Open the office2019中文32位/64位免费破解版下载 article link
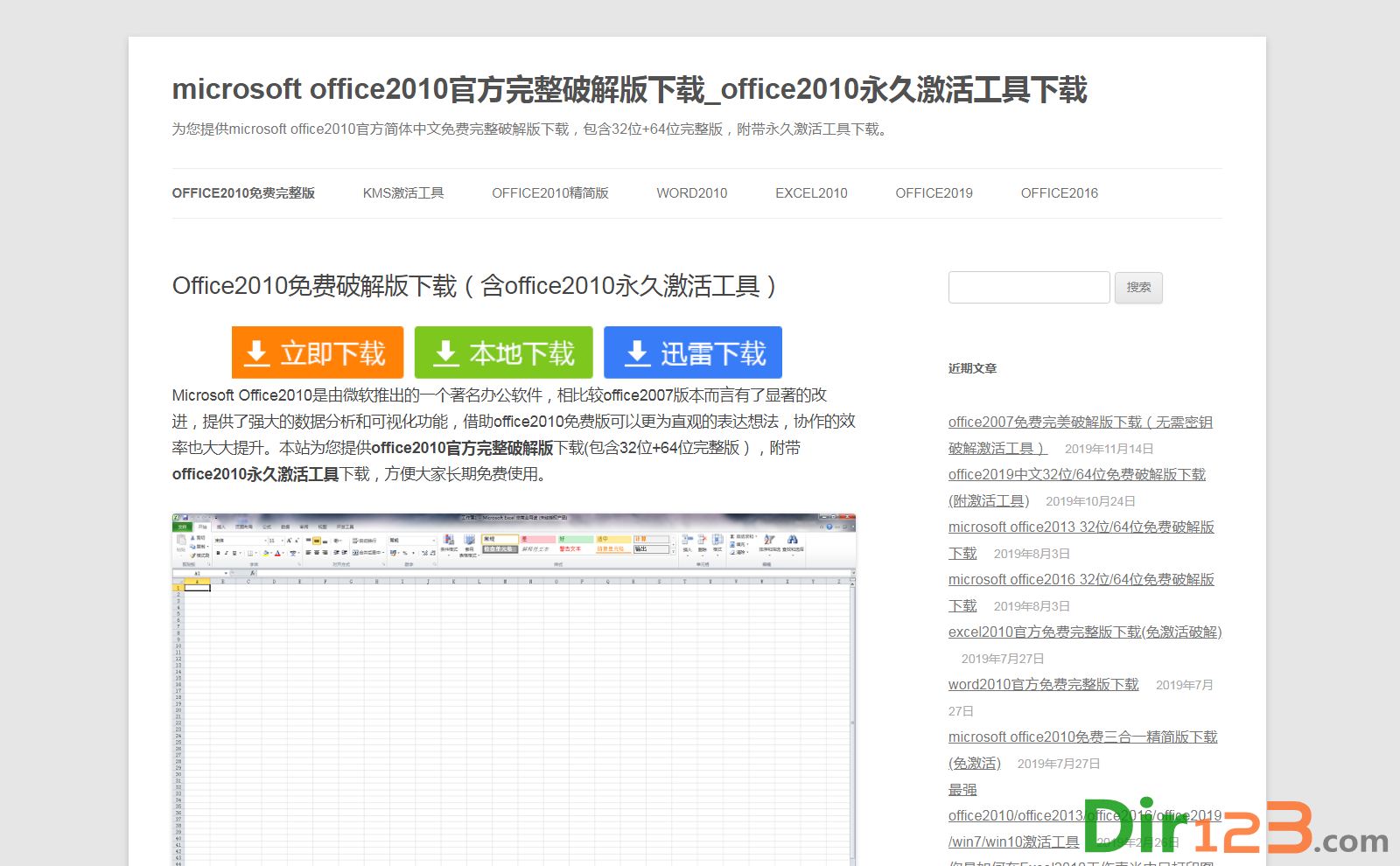The height and width of the screenshot is (866, 1400). (x=1077, y=475)
